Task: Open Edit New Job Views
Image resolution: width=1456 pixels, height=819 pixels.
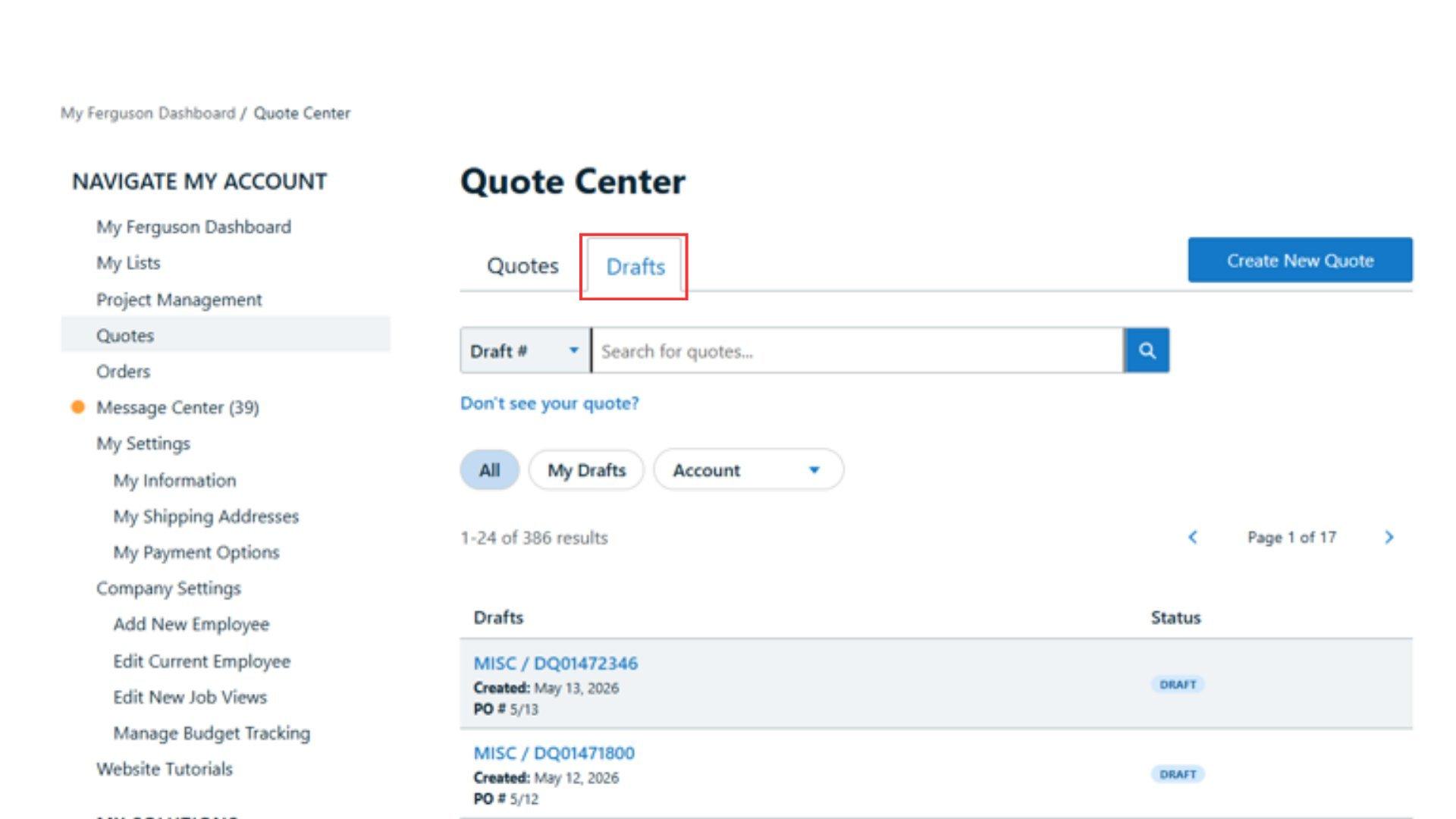Action: [x=190, y=697]
